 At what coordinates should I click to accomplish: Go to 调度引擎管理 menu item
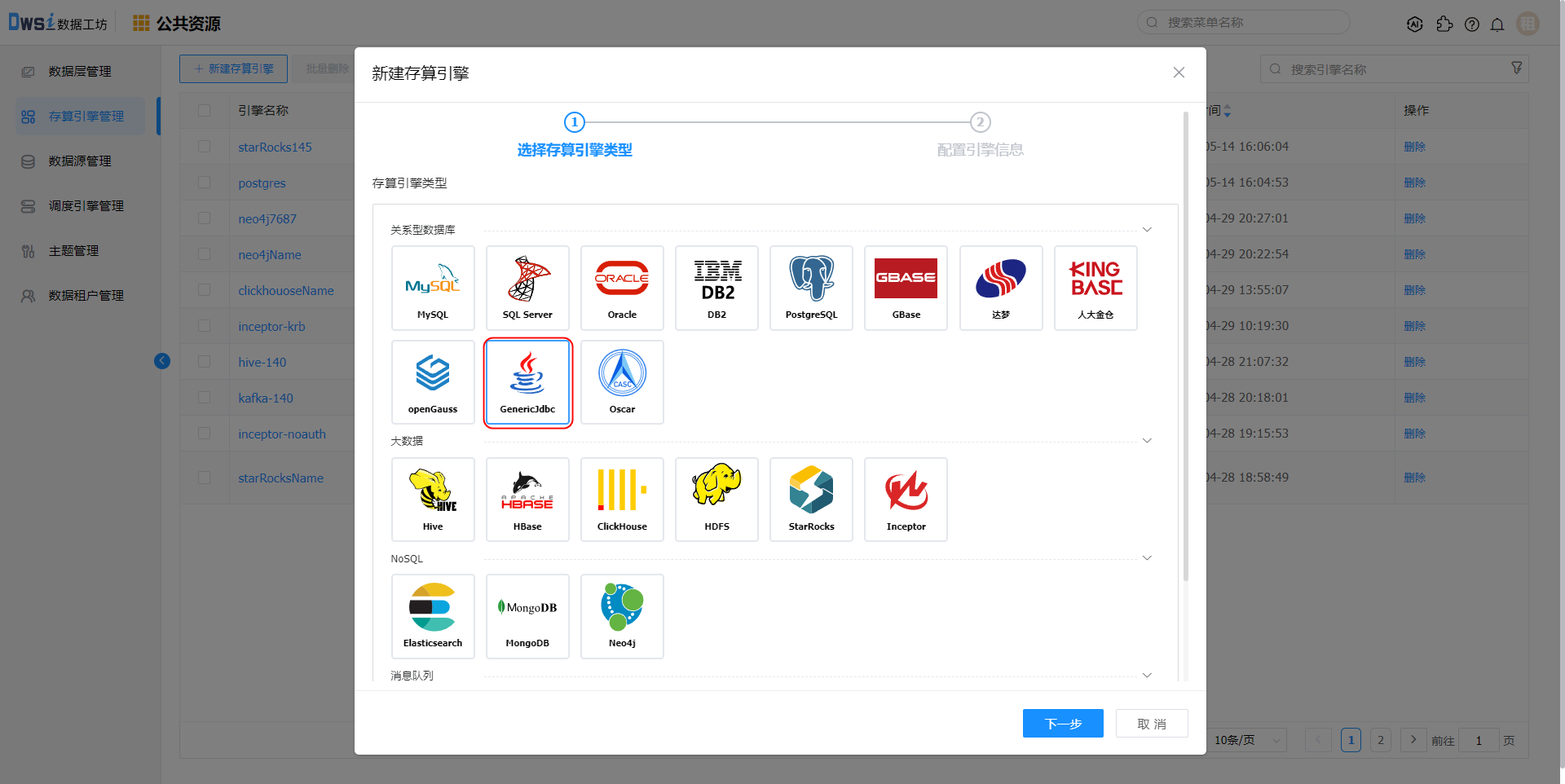tap(86, 206)
